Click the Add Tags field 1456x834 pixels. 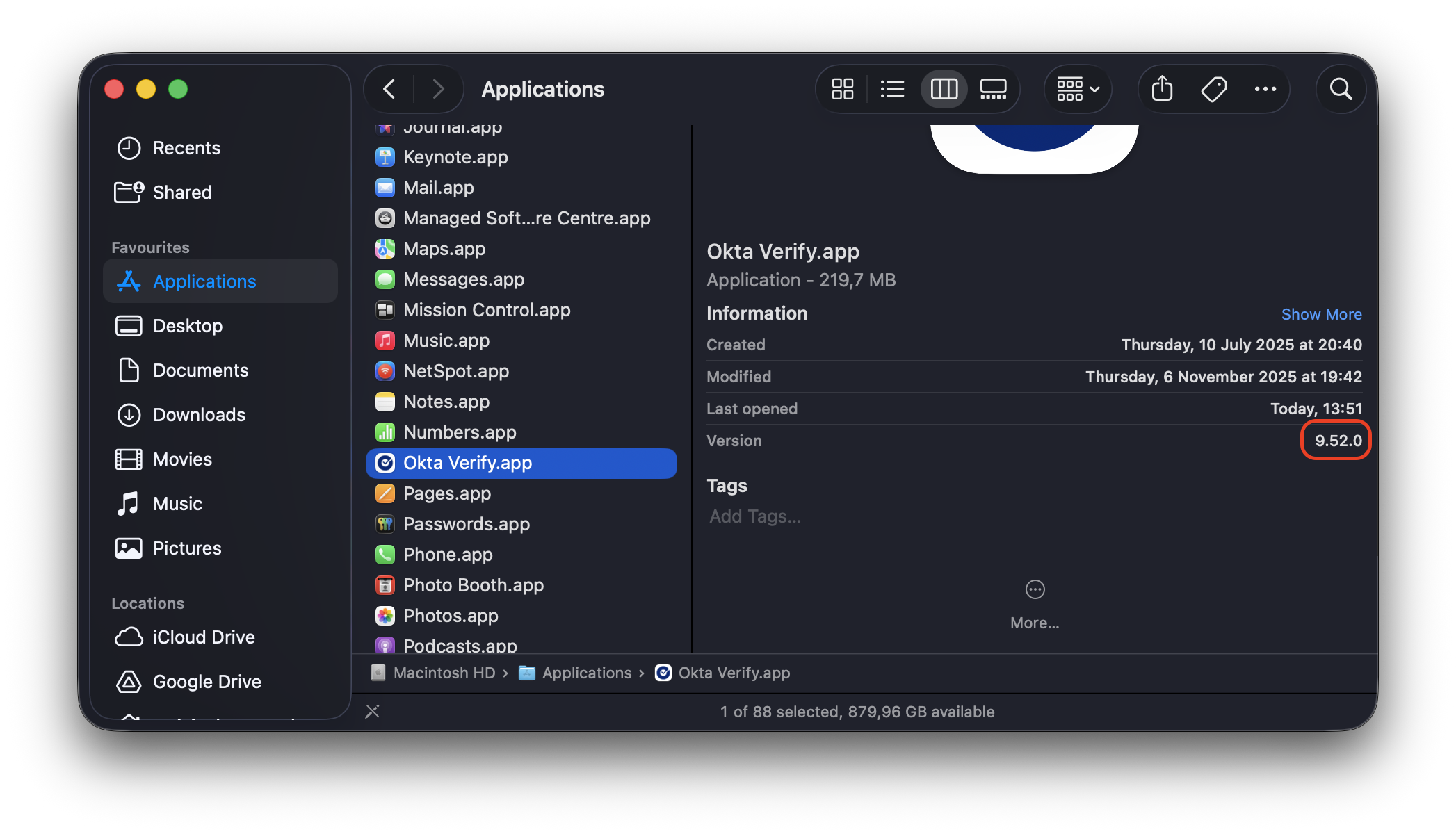755,516
